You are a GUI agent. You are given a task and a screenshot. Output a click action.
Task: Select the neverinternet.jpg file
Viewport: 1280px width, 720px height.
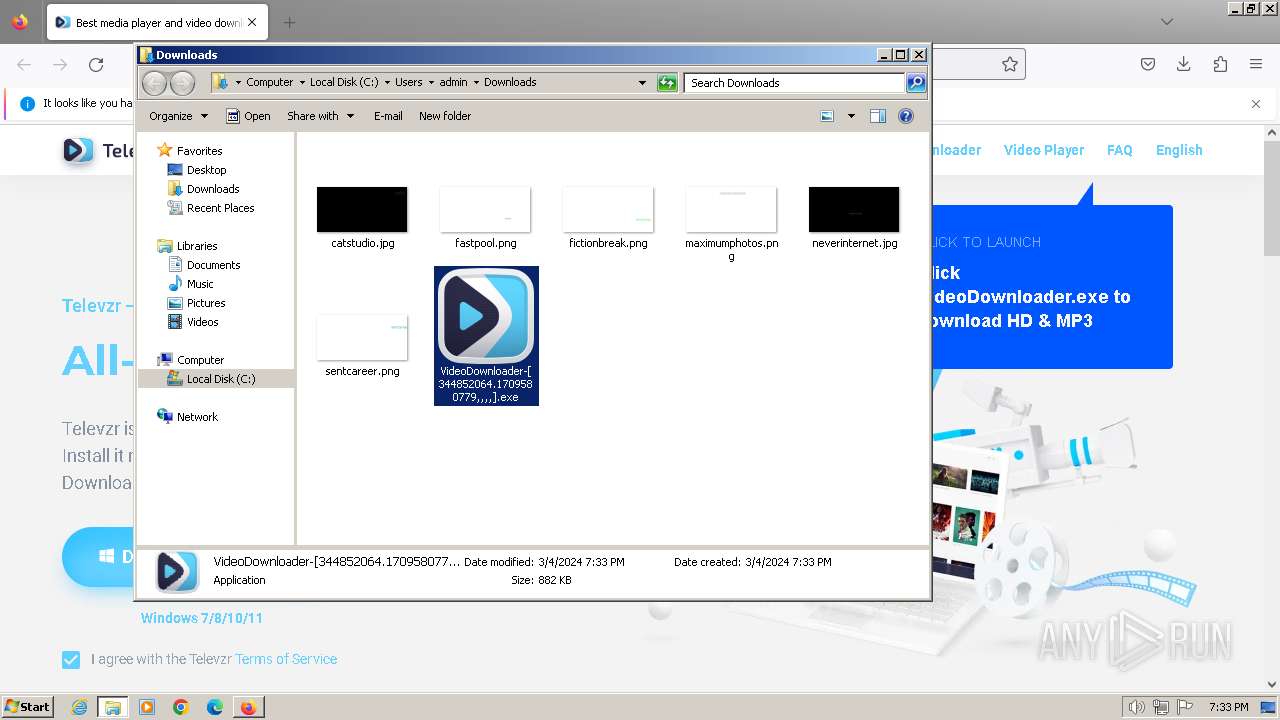pos(854,217)
